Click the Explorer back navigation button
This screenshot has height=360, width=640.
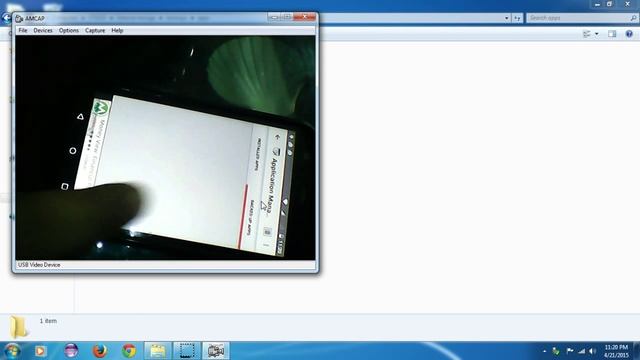pos(6,18)
